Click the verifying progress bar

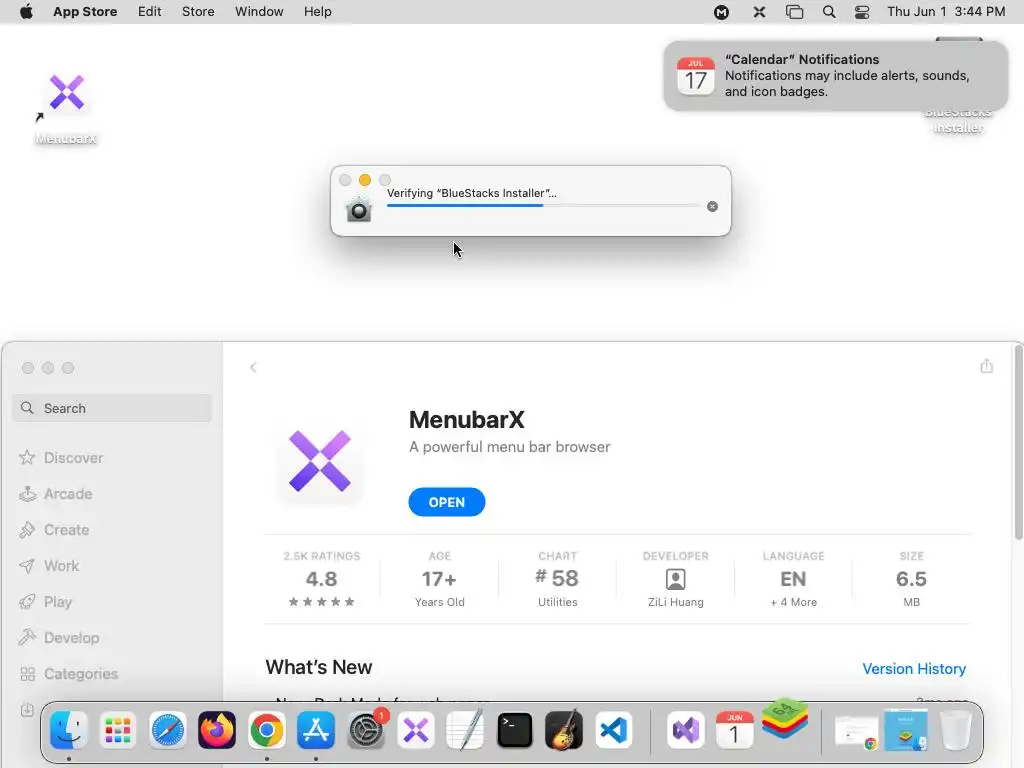point(543,206)
